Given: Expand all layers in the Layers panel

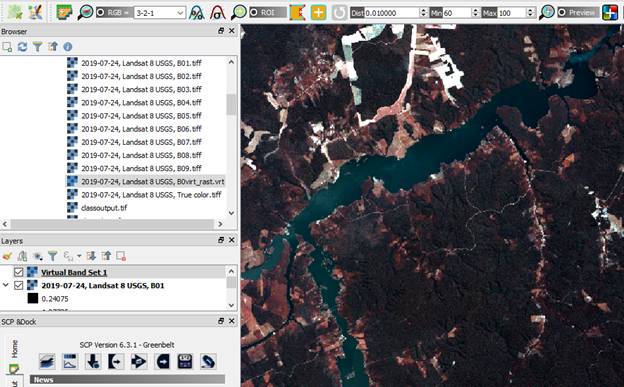Looking at the screenshot, I should [91, 256].
